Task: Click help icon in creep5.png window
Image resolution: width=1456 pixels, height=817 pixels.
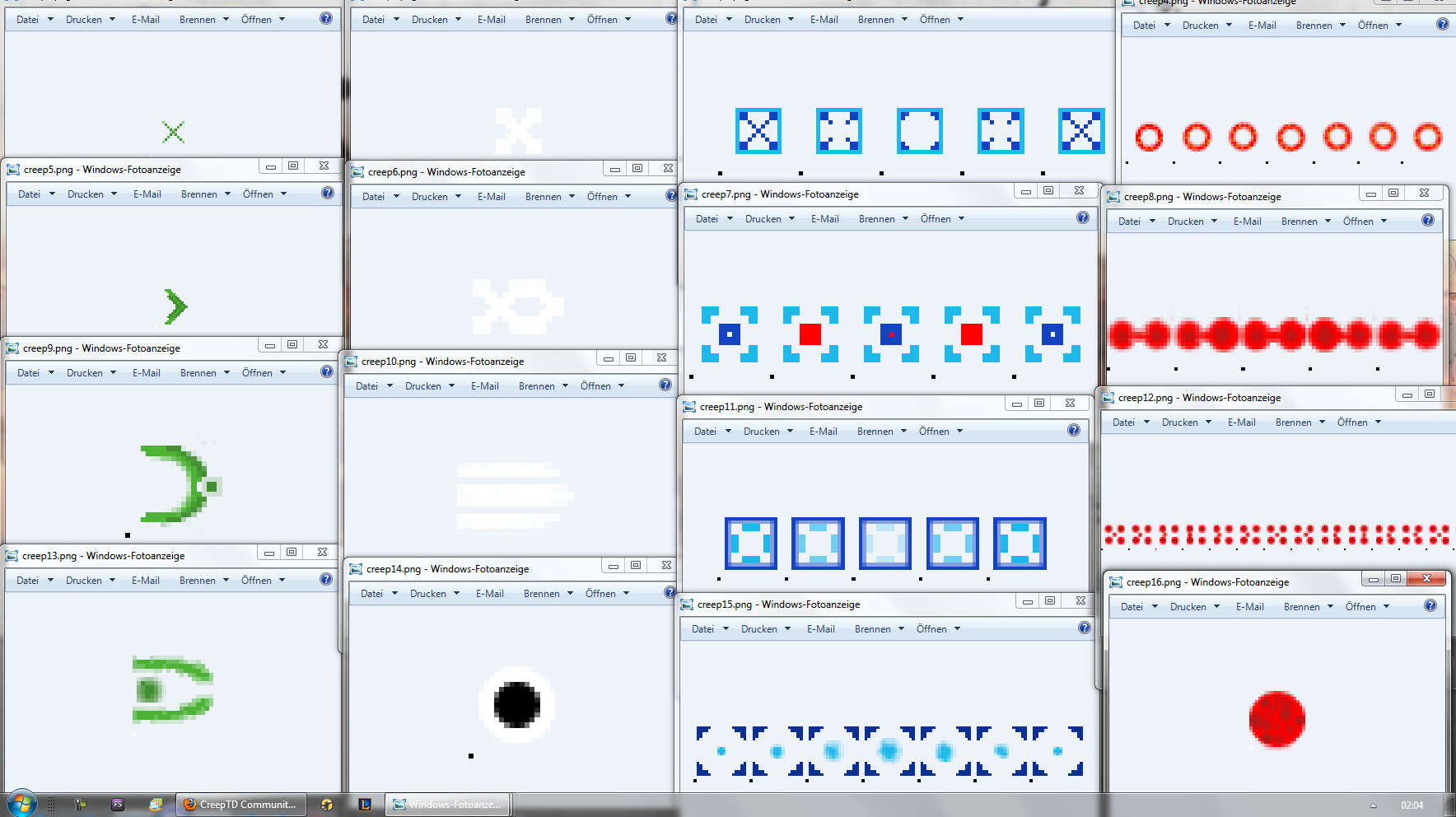Action: tap(328, 193)
